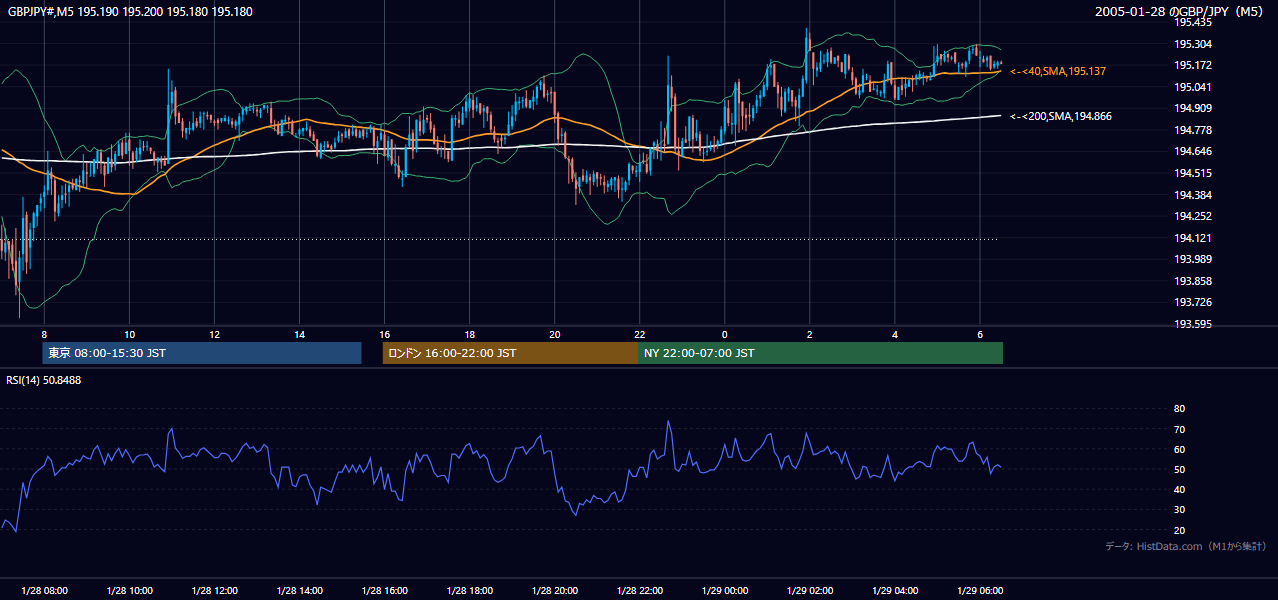Click the 195.172 price axis label

[1193, 65]
